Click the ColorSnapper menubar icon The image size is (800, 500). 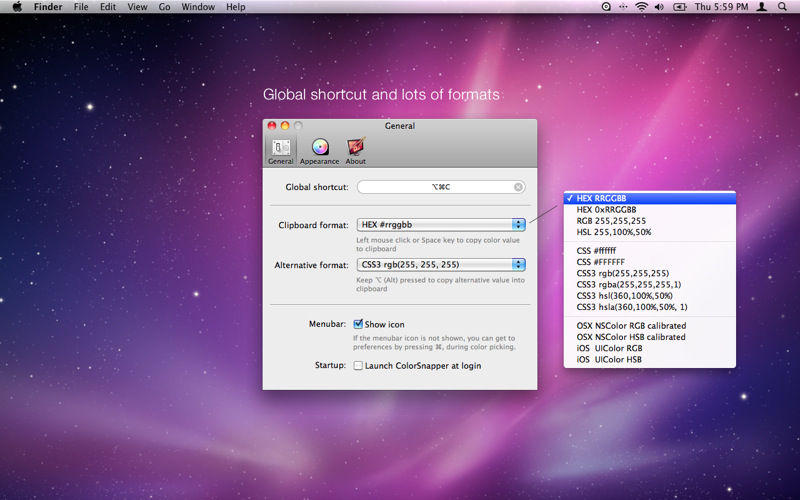[606, 7]
